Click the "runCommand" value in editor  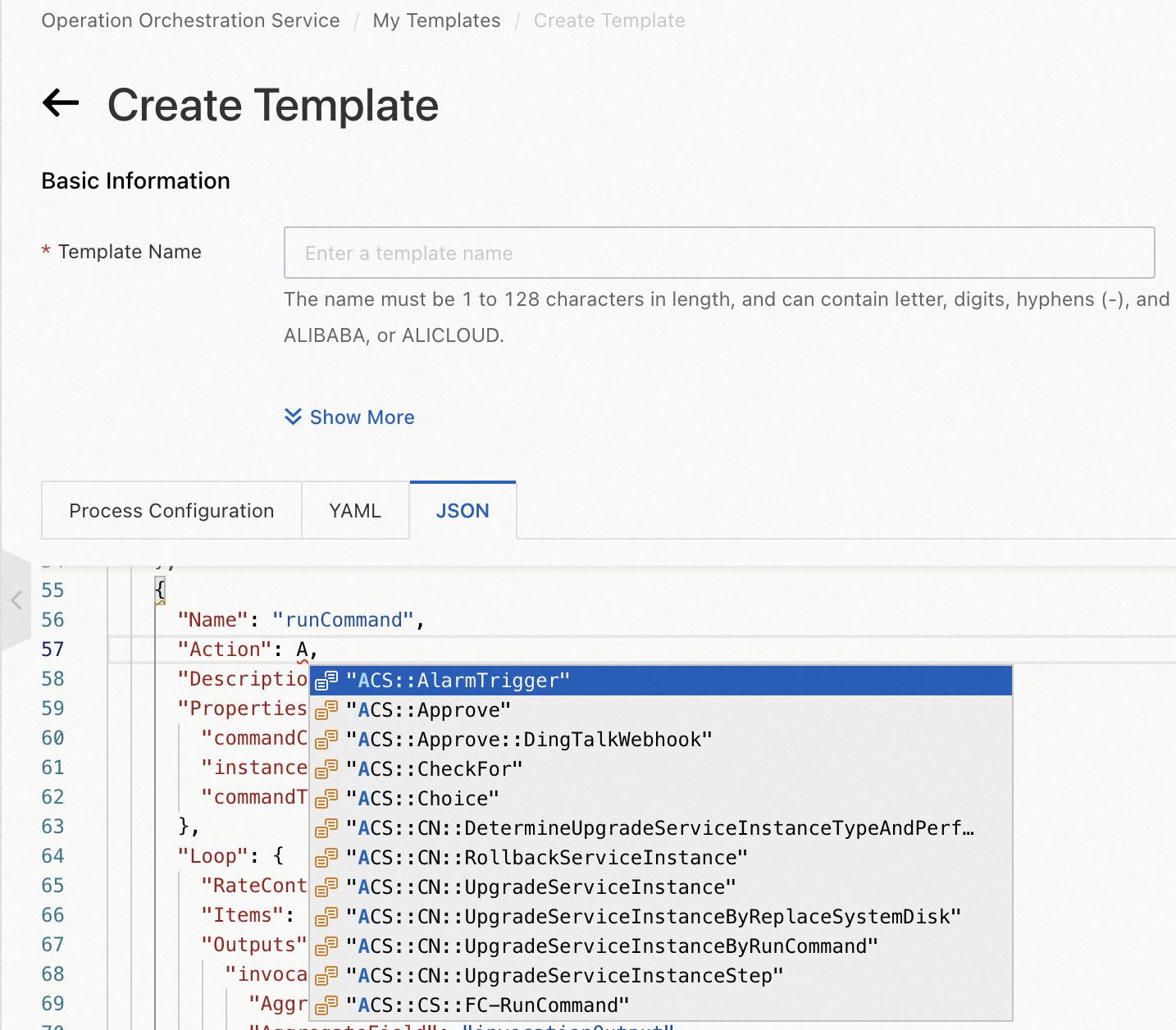click(344, 620)
